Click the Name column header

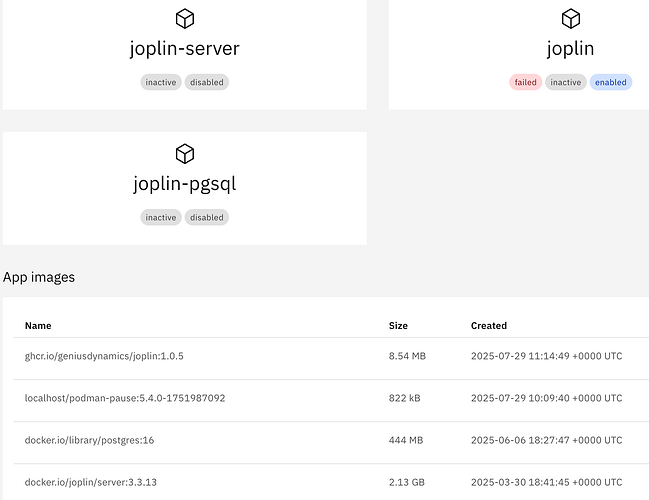[38, 326]
